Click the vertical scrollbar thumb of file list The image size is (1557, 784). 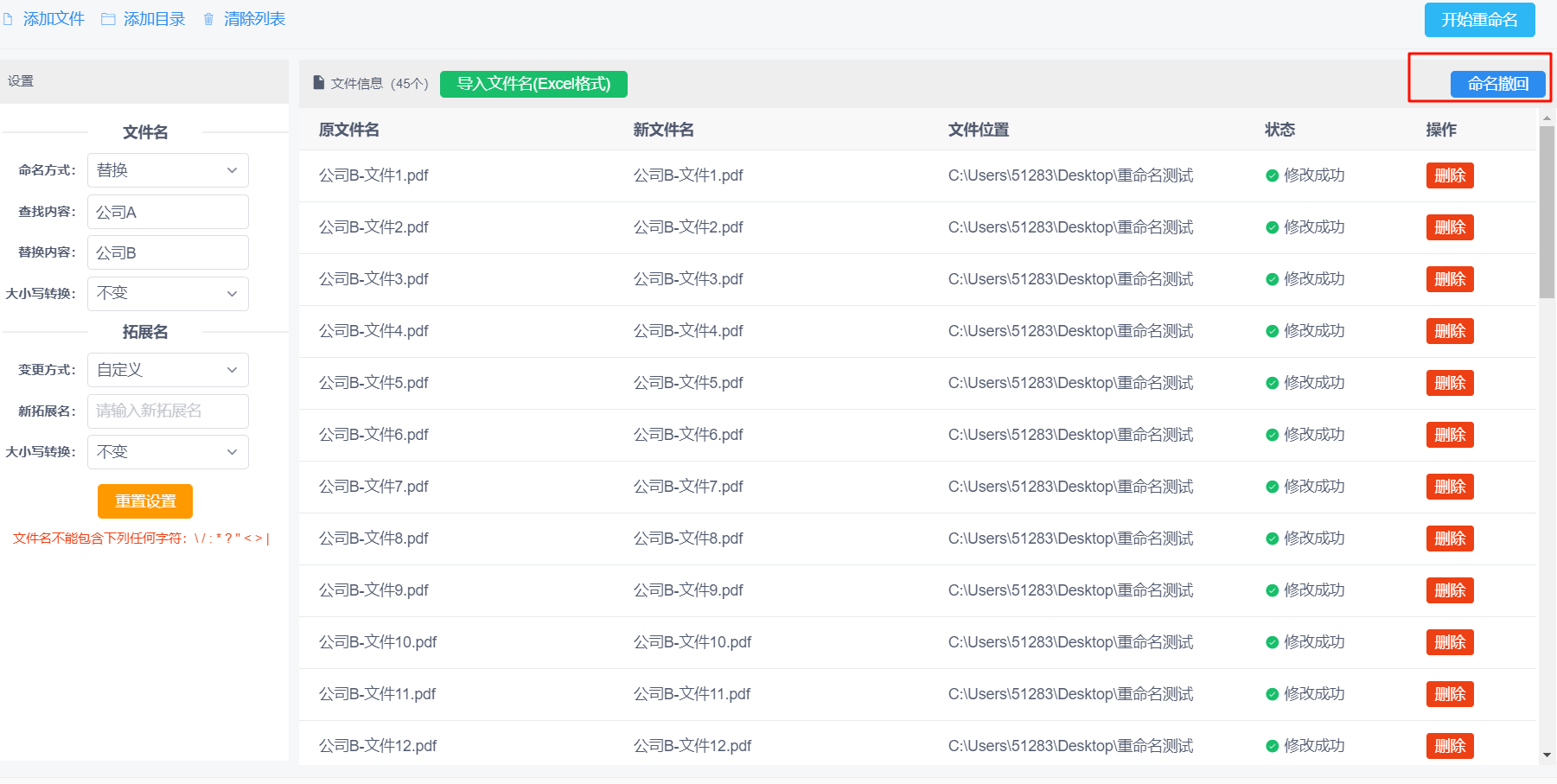pos(1547,212)
